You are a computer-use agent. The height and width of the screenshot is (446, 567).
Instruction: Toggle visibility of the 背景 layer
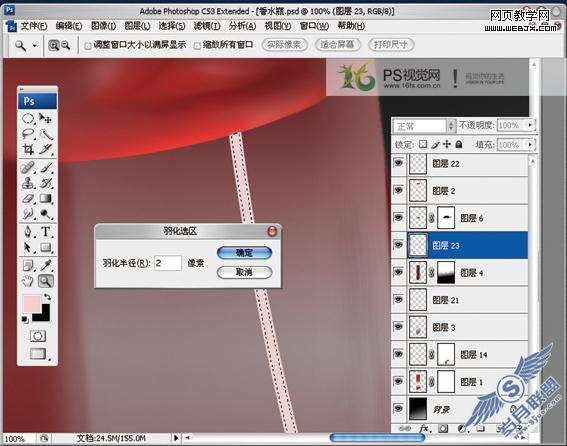[398, 409]
